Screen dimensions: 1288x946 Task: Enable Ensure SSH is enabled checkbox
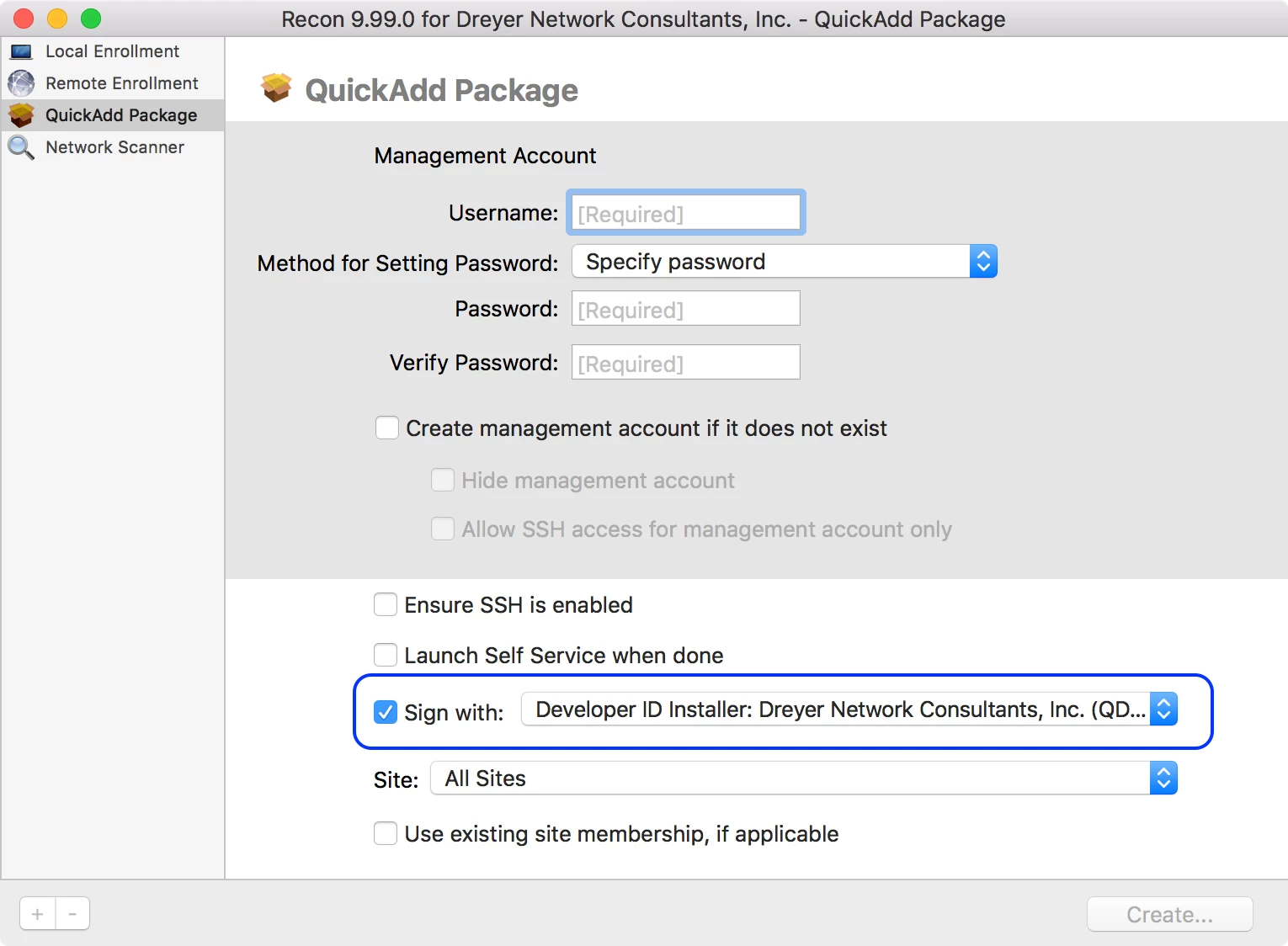pyautogui.click(x=386, y=604)
